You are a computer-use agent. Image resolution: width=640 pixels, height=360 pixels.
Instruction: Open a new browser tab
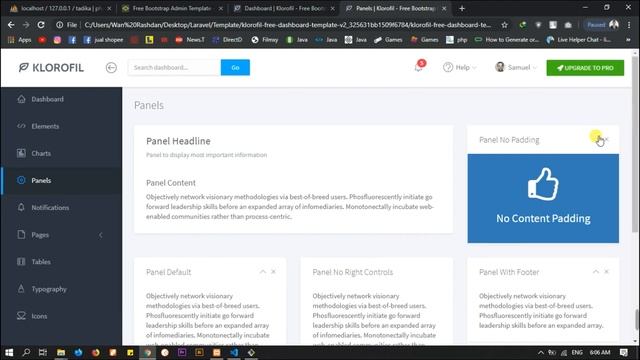click(462, 8)
